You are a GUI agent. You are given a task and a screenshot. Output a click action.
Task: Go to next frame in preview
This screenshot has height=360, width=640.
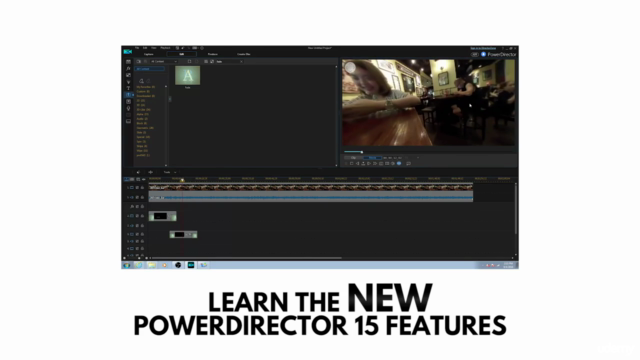click(x=369, y=163)
